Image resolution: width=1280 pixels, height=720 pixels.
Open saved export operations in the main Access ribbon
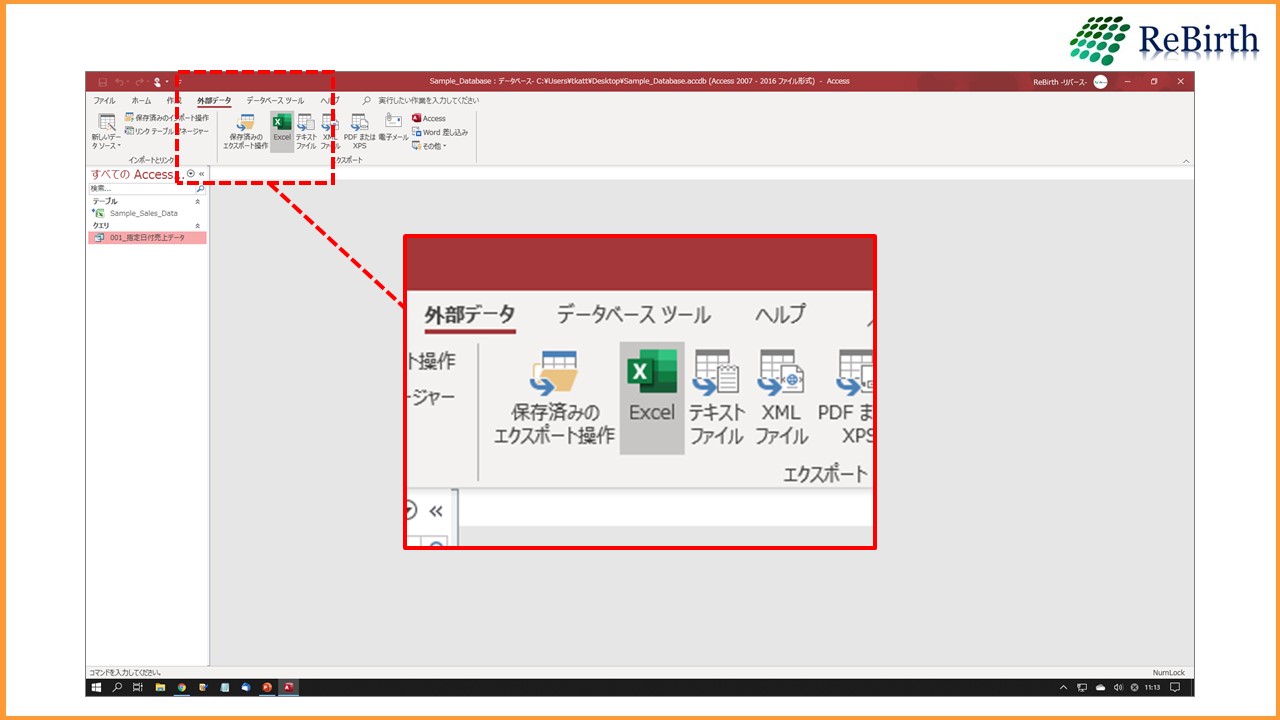tap(246, 131)
